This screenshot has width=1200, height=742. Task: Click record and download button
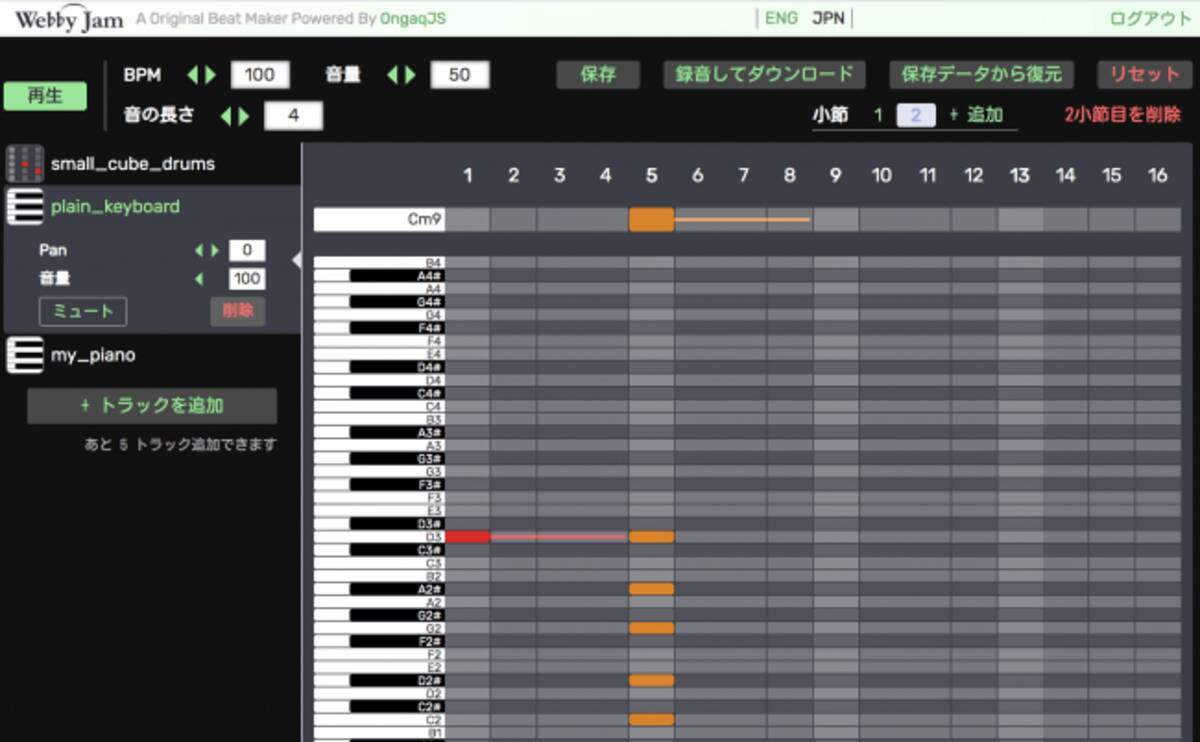(x=764, y=75)
